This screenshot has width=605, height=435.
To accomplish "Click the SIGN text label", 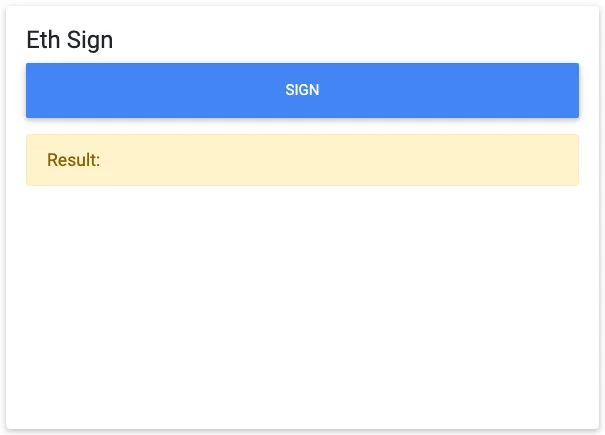I will [x=302, y=90].
